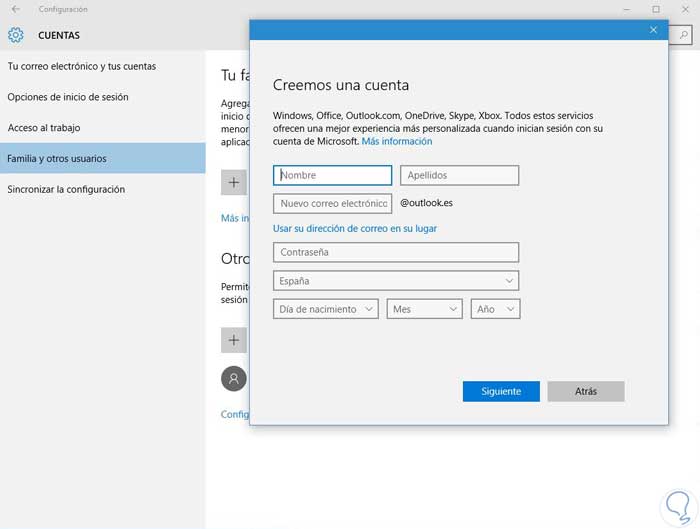Screen dimensions: 700x529
Task: Click the plus button under Tu familia
Action: [x=233, y=182]
